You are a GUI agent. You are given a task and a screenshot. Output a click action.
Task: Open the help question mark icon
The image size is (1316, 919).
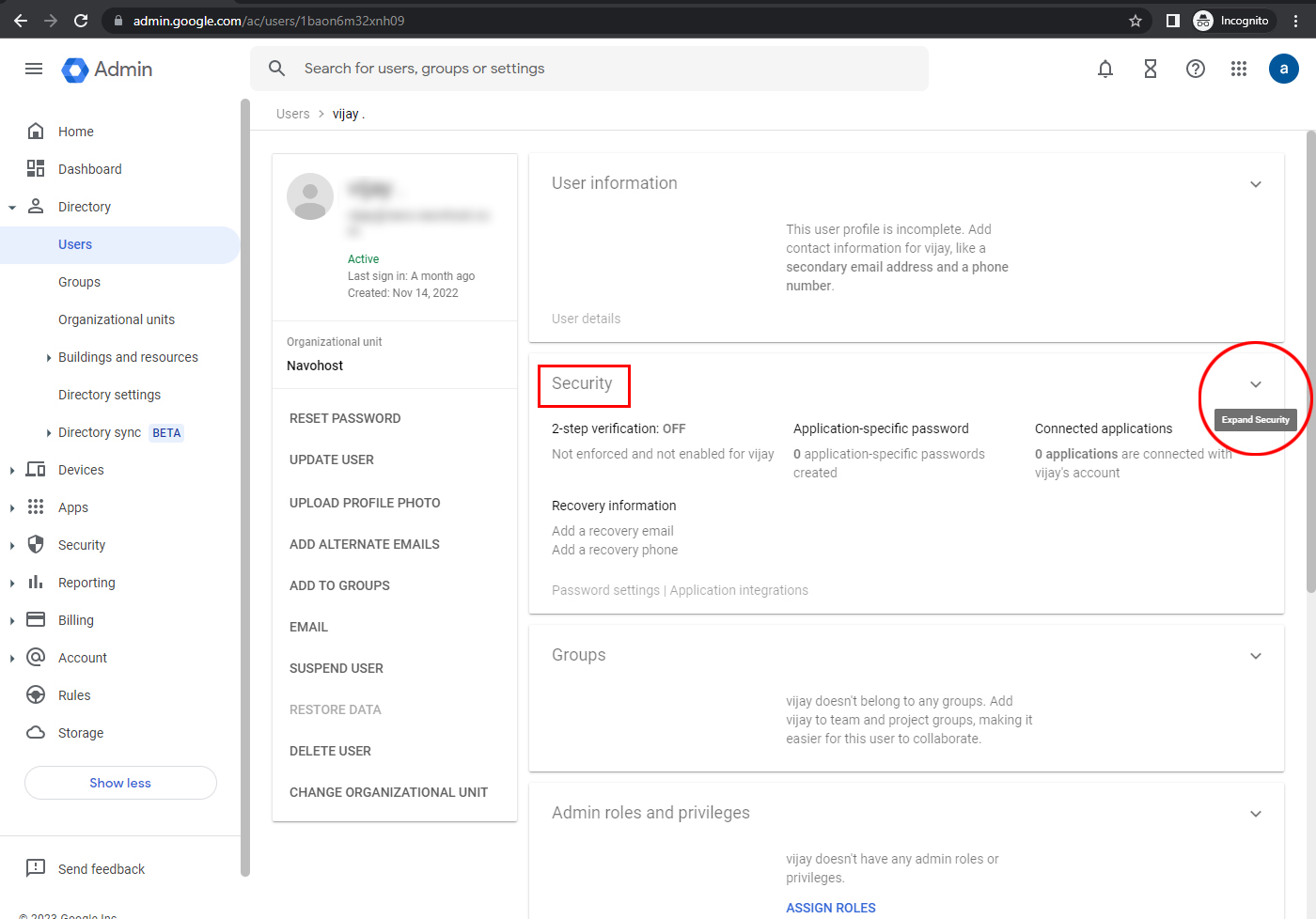pyautogui.click(x=1195, y=69)
